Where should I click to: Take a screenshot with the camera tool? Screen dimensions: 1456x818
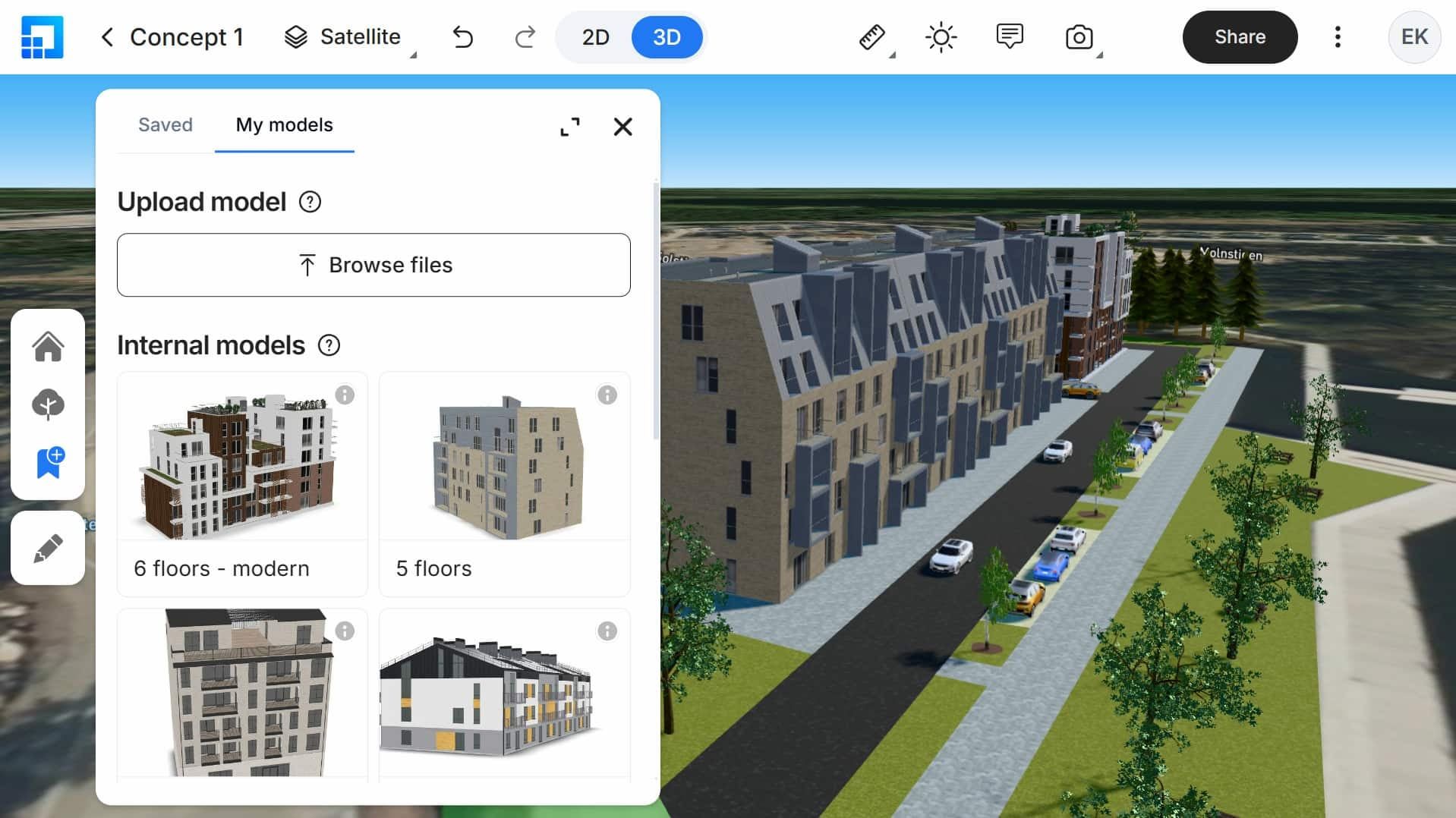coord(1079,36)
